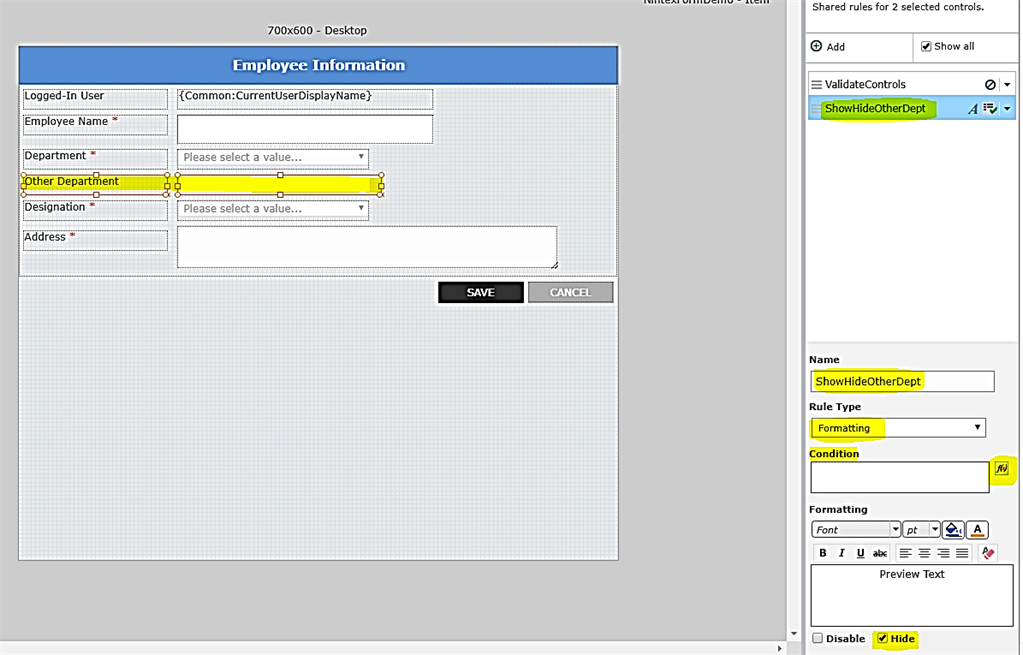
Task: Toggle the Show all checkbox
Action: tap(926, 46)
